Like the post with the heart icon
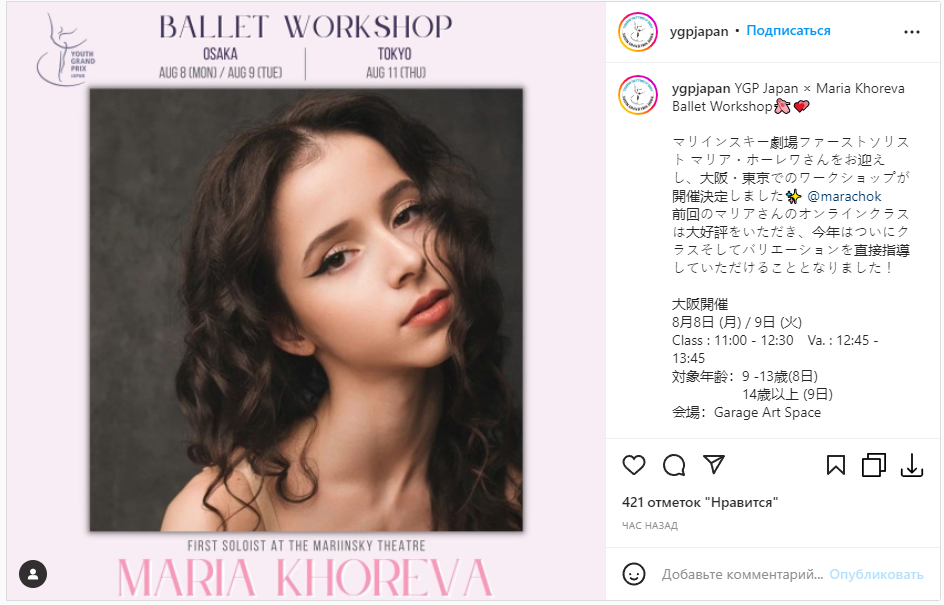The width and height of the screenshot is (944, 605). pyautogui.click(x=633, y=465)
